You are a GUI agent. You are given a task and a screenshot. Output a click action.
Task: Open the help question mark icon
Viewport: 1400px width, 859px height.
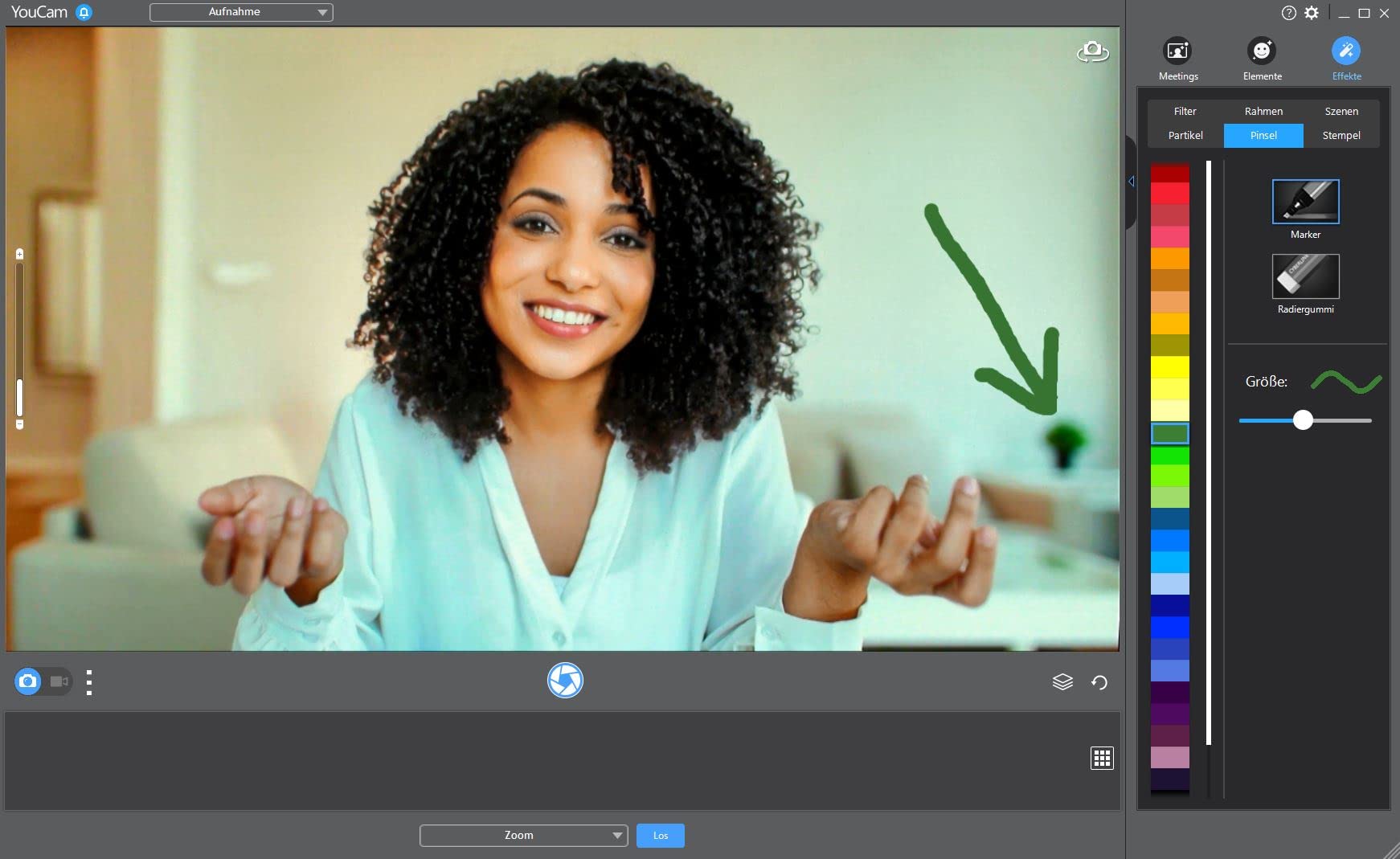(1288, 13)
